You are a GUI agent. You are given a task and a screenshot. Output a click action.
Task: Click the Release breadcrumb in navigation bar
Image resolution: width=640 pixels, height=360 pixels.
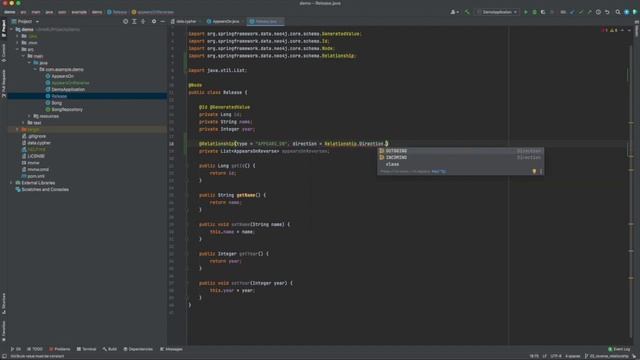coord(117,12)
